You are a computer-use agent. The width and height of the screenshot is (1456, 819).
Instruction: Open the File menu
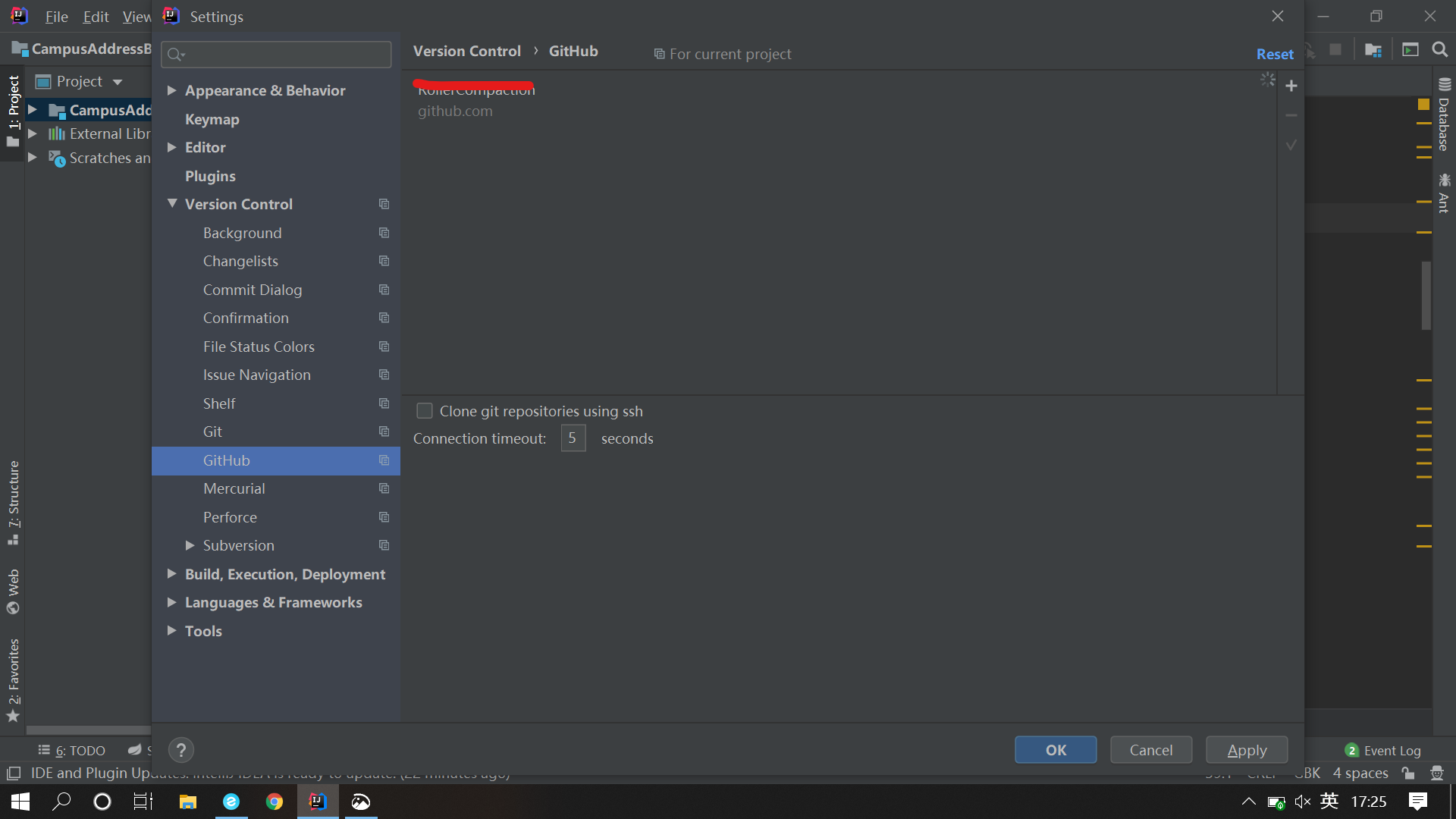(x=56, y=16)
